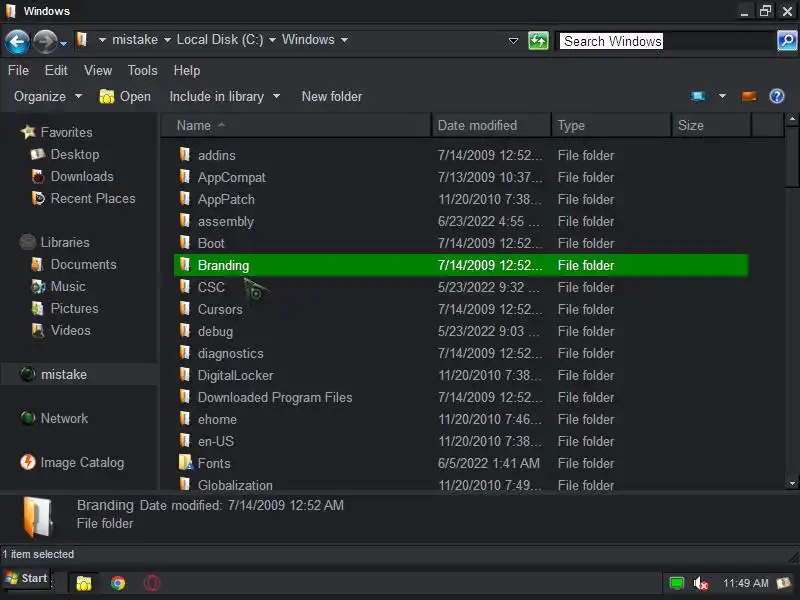Image resolution: width=800 pixels, height=600 pixels.
Task: Click the Back navigation arrow
Action: click(17, 41)
